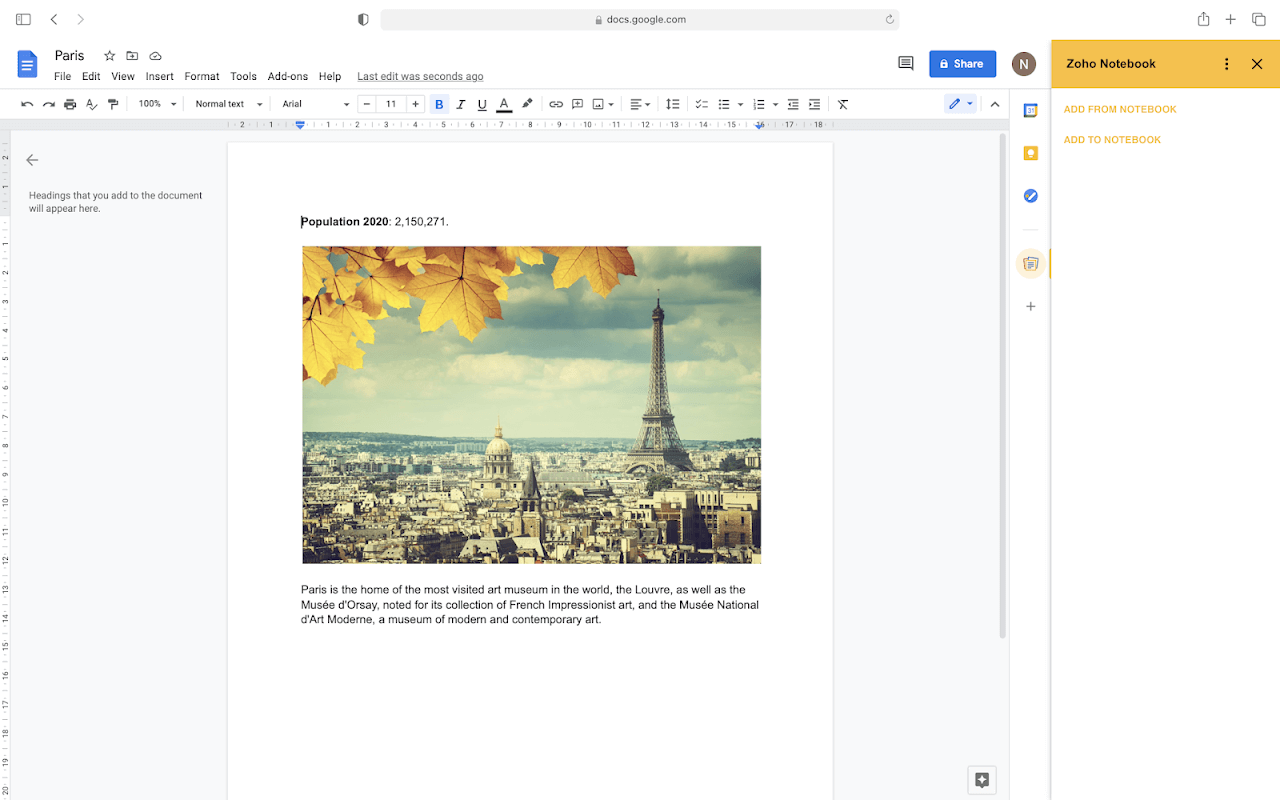Select the Paint format tool
This screenshot has height=800, width=1280.
pyautogui.click(x=113, y=103)
